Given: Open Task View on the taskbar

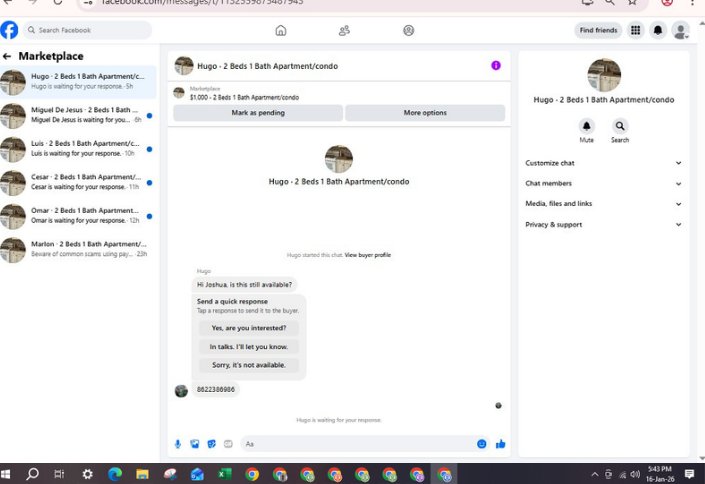Looking at the screenshot, I should pos(59,474).
